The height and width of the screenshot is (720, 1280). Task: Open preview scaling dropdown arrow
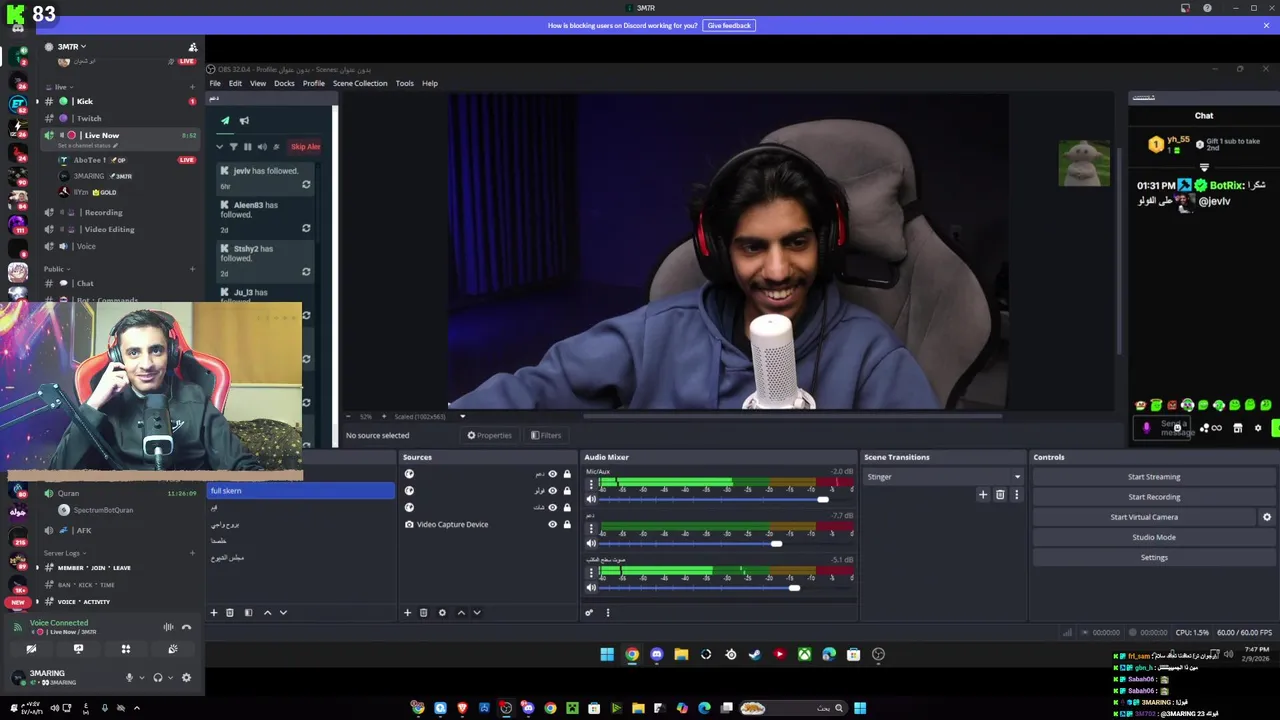[x=462, y=416]
